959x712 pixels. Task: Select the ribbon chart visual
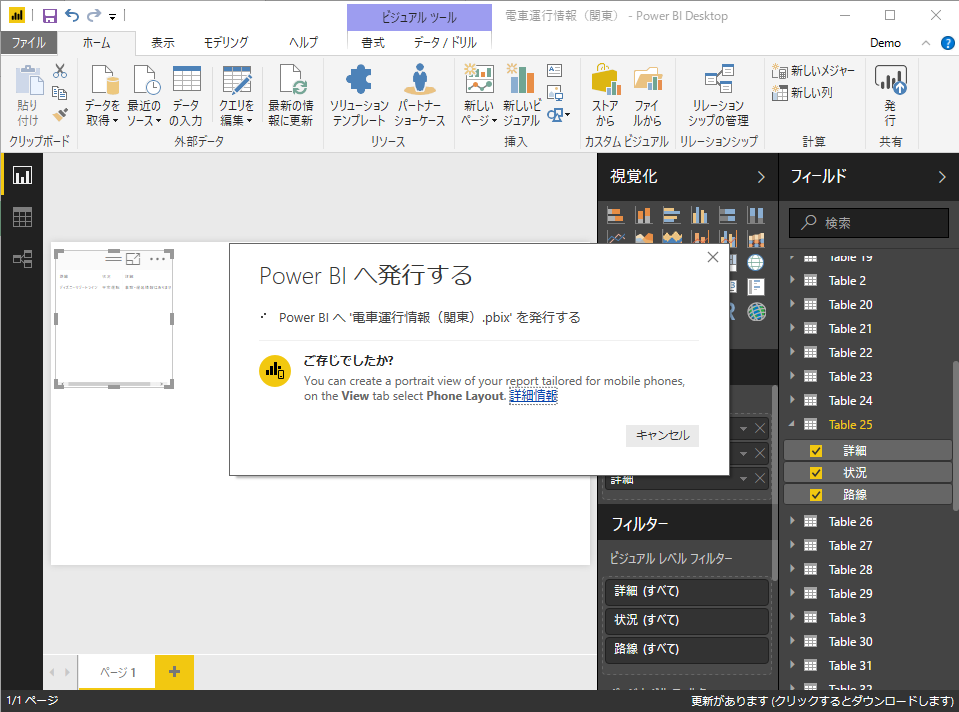(x=756, y=239)
